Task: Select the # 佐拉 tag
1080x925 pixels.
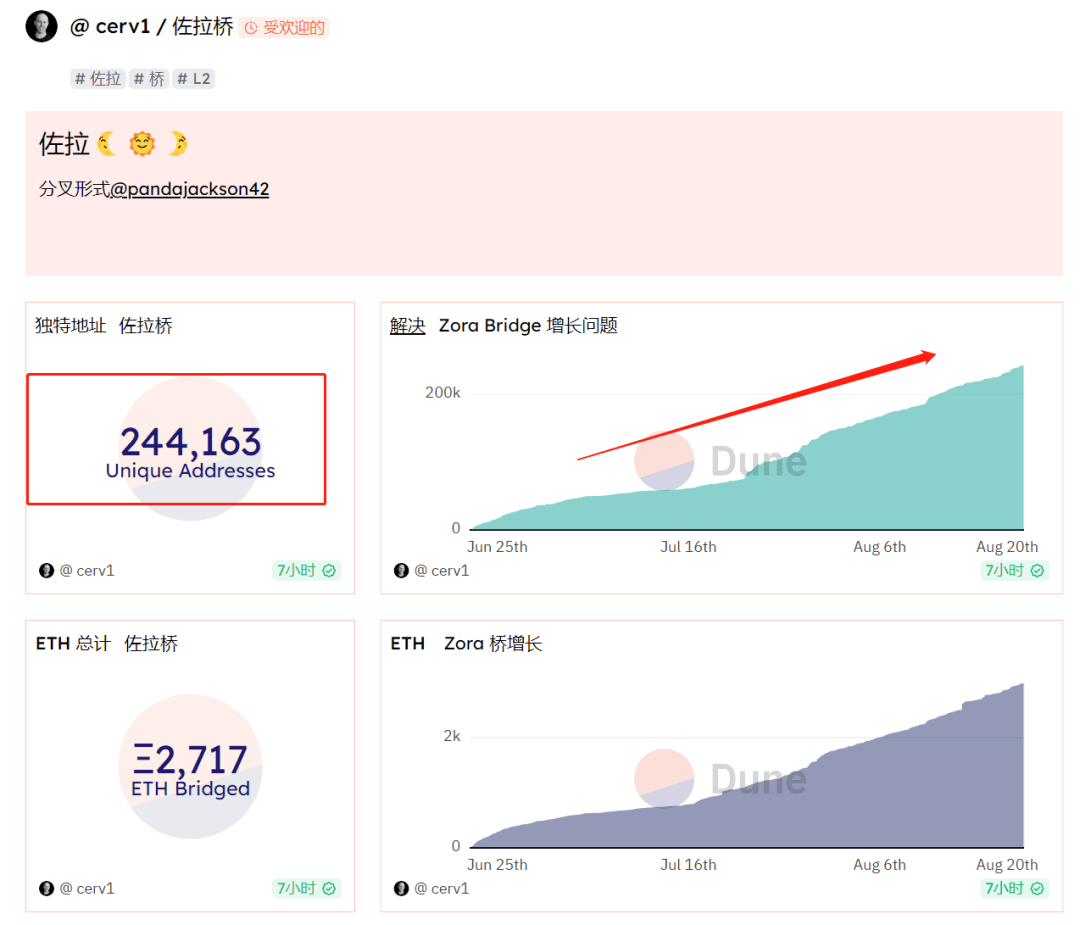Action: (x=98, y=79)
